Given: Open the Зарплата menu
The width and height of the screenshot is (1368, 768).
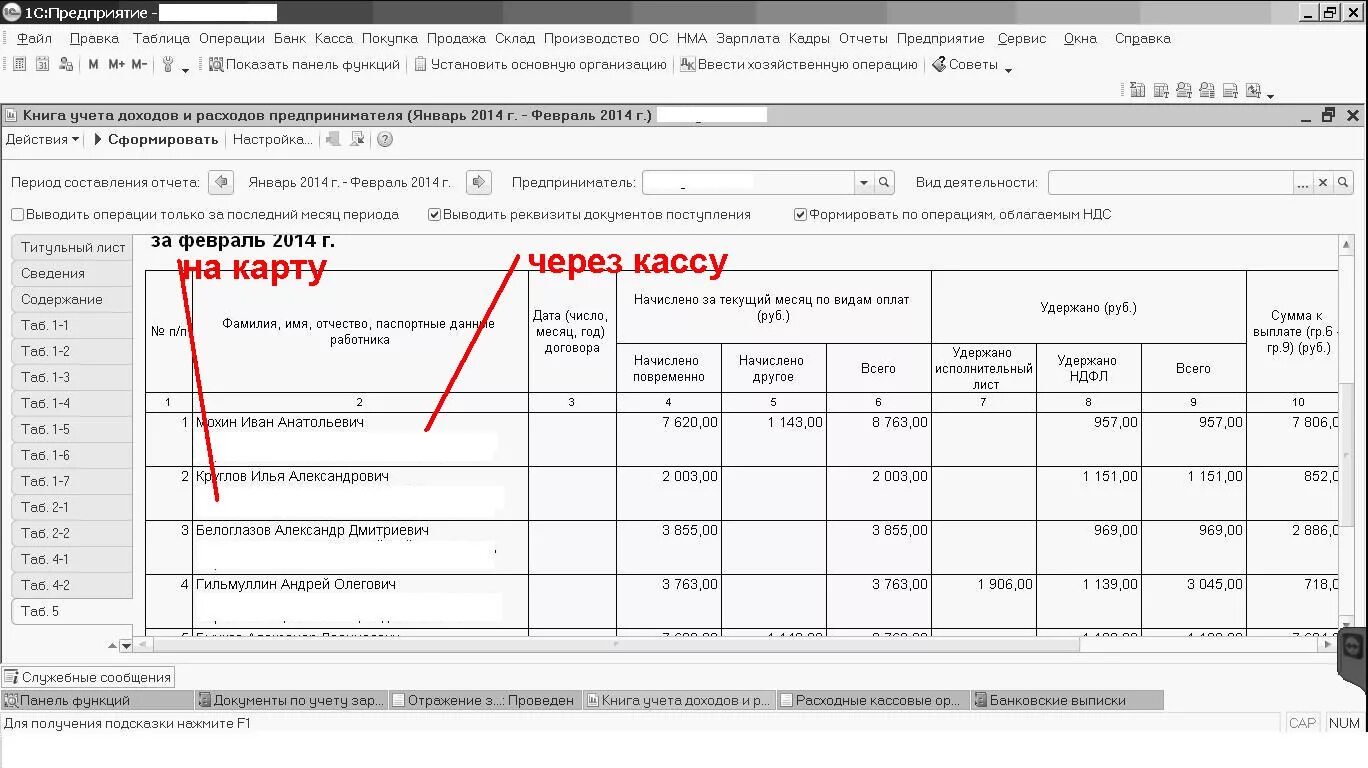Looking at the screenshot, I should [x=748, y=39].
